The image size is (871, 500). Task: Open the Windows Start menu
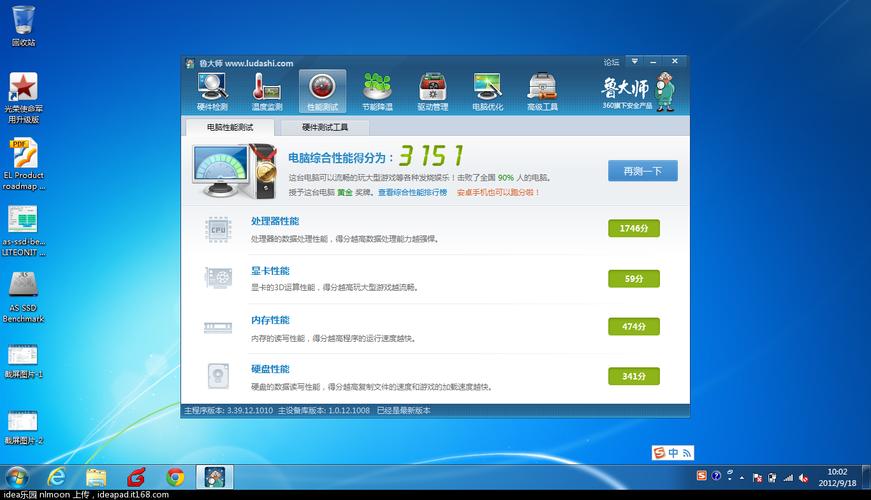click(17, 477)
